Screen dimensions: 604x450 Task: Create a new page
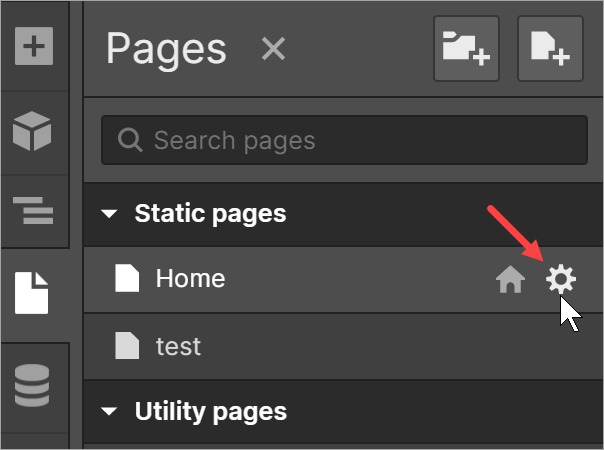click(550, 49)
